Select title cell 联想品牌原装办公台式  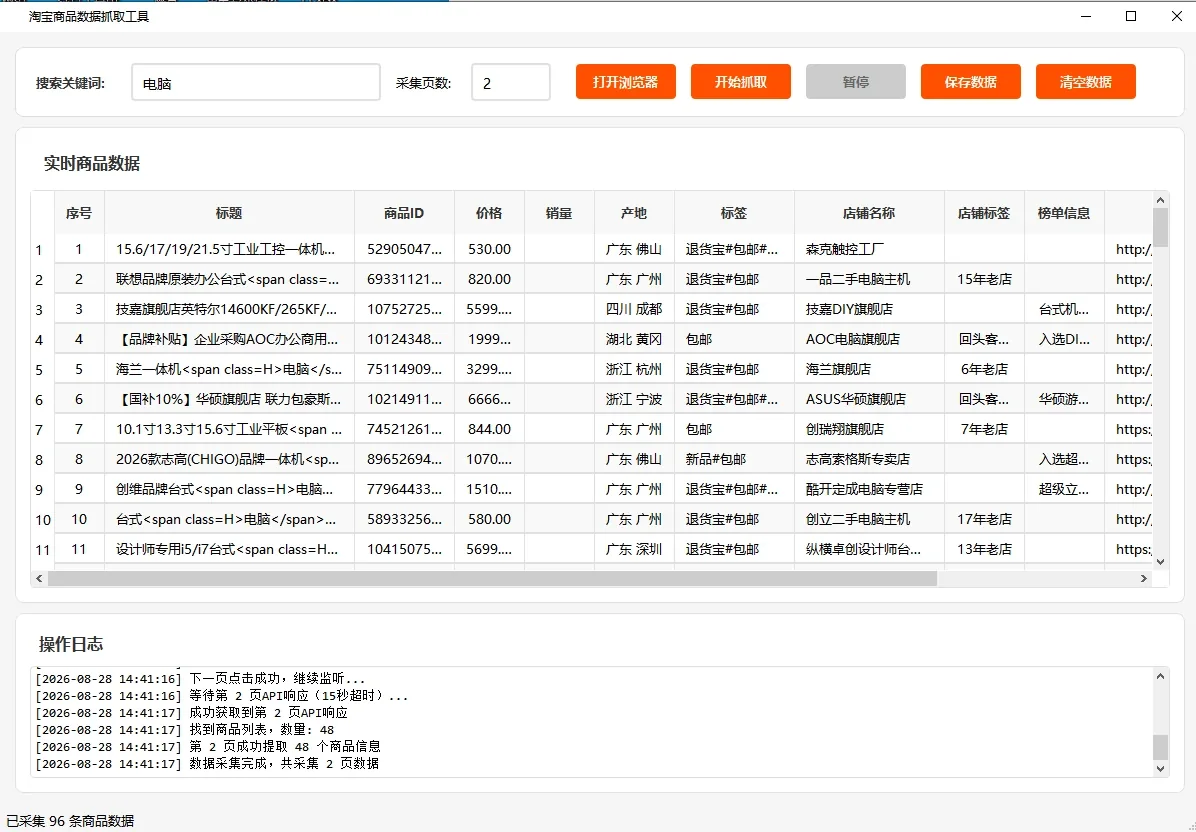230,279
